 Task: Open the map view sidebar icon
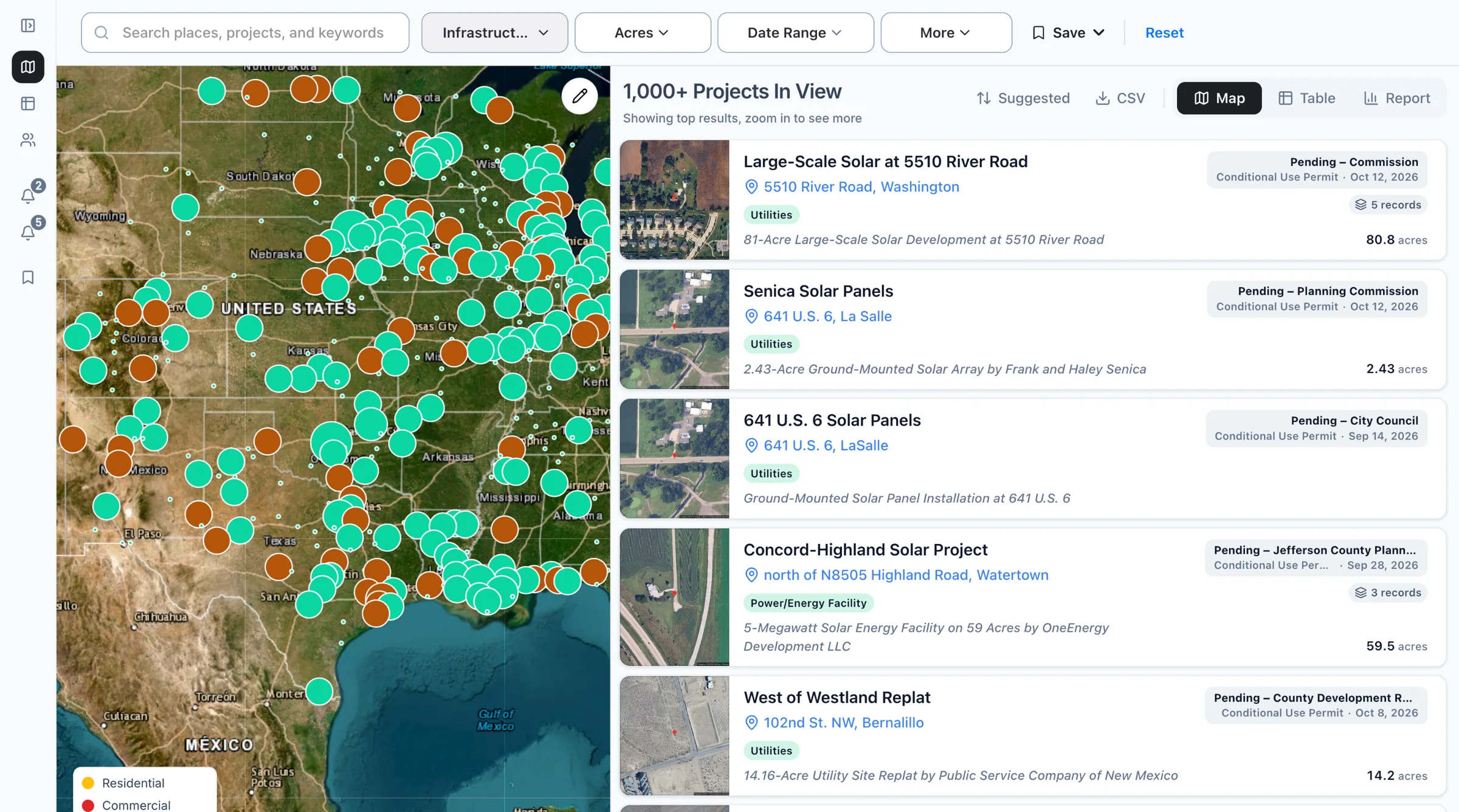(x=28, y=67)
